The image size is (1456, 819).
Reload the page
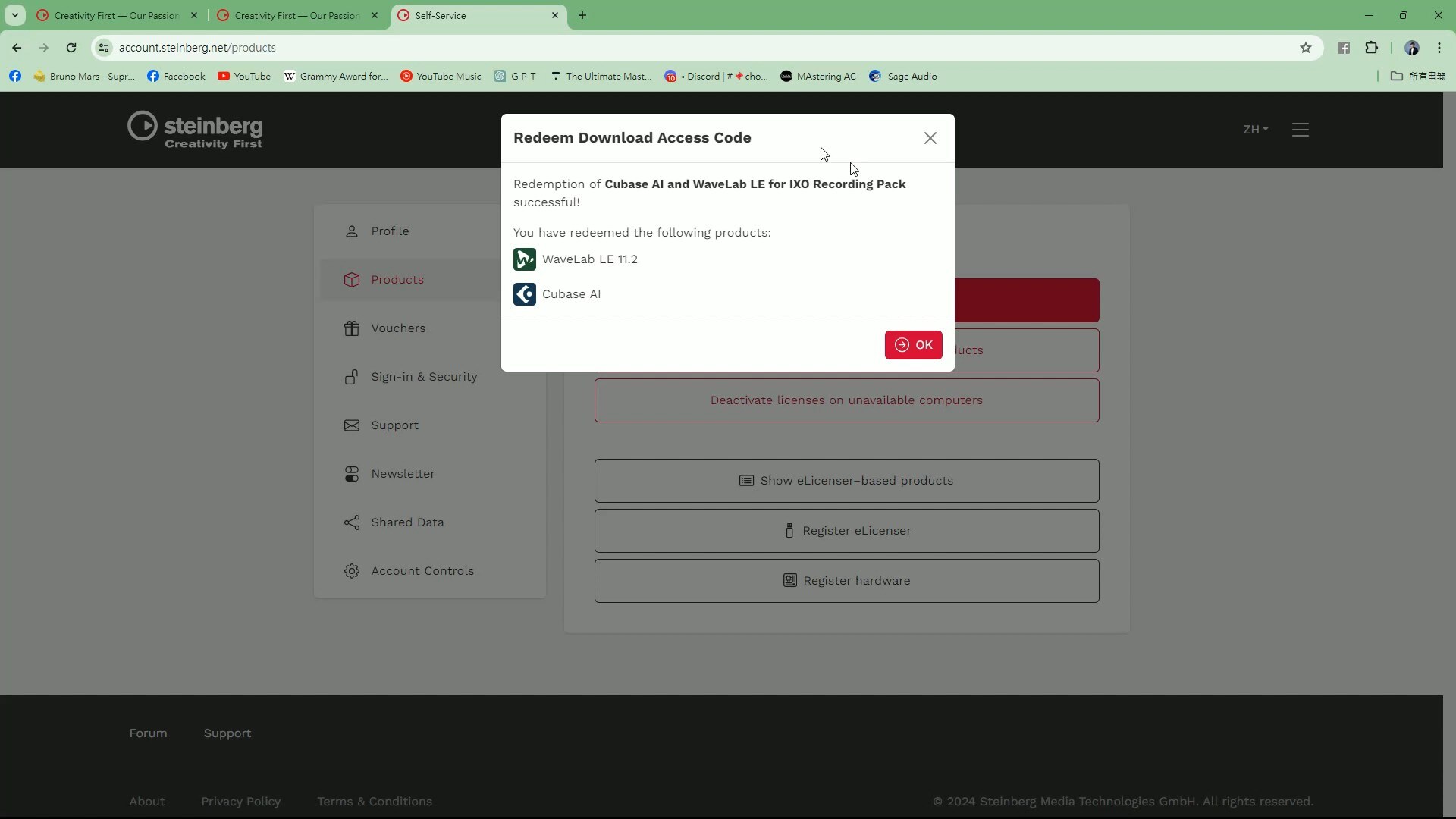point(71,48)
